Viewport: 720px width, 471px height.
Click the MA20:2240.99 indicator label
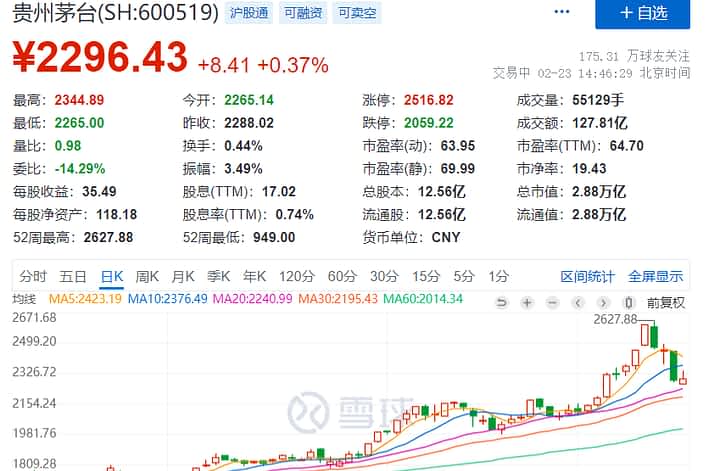coord(253,299)
